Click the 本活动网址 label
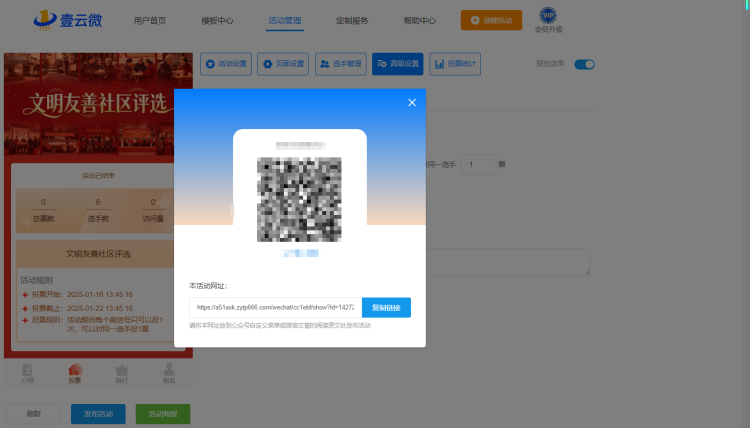750x428 pixels. click(x=208, y=286)
